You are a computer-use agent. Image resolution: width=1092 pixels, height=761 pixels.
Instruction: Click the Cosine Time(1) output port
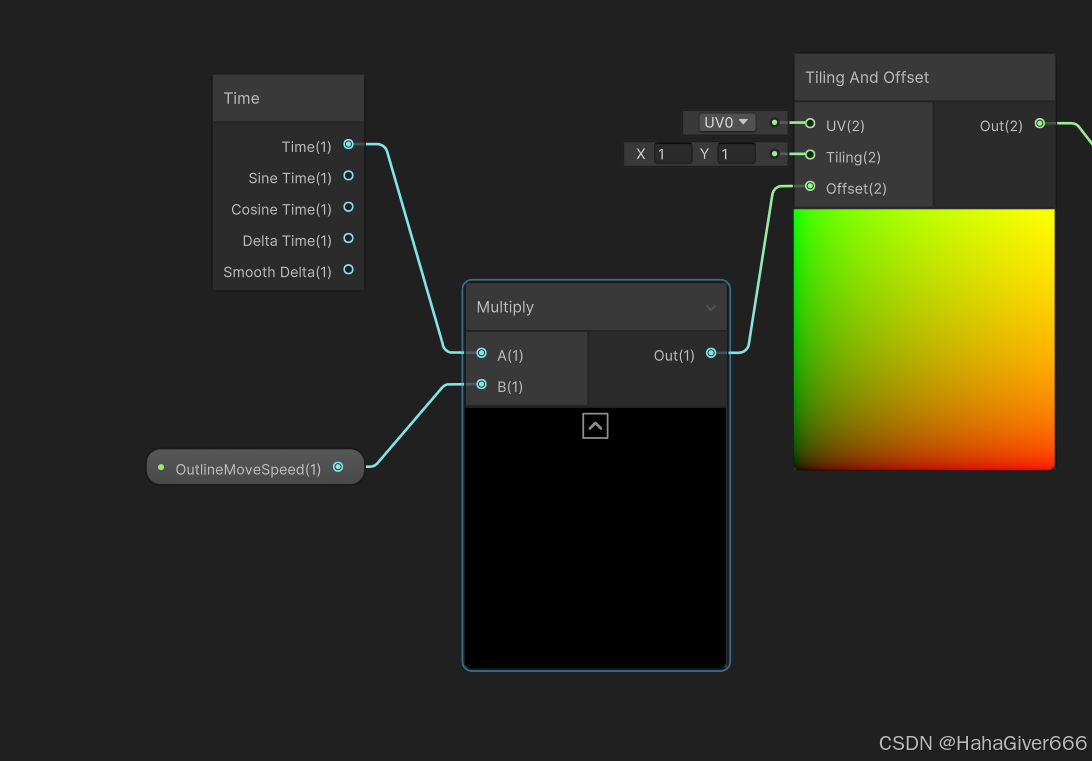[348, 207]
